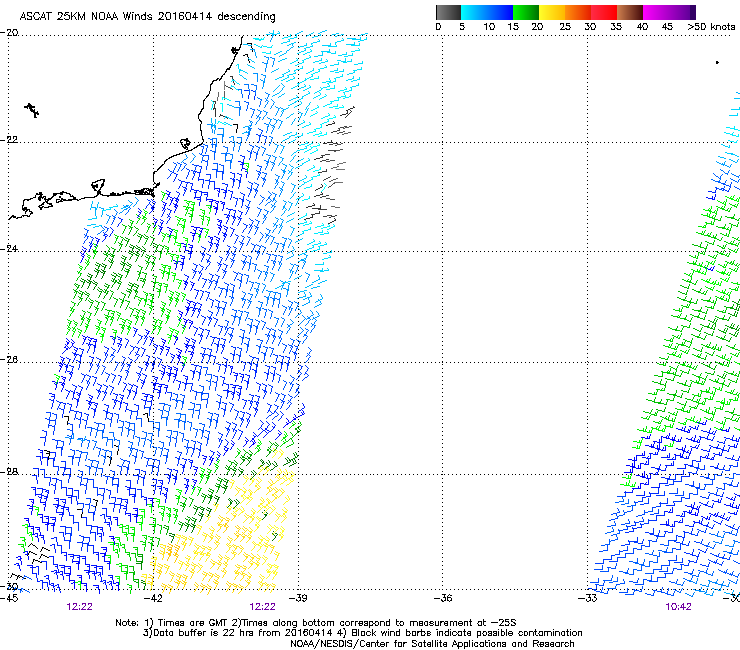Pick the brown 35-40 knots legend swatch

point(630,12)
